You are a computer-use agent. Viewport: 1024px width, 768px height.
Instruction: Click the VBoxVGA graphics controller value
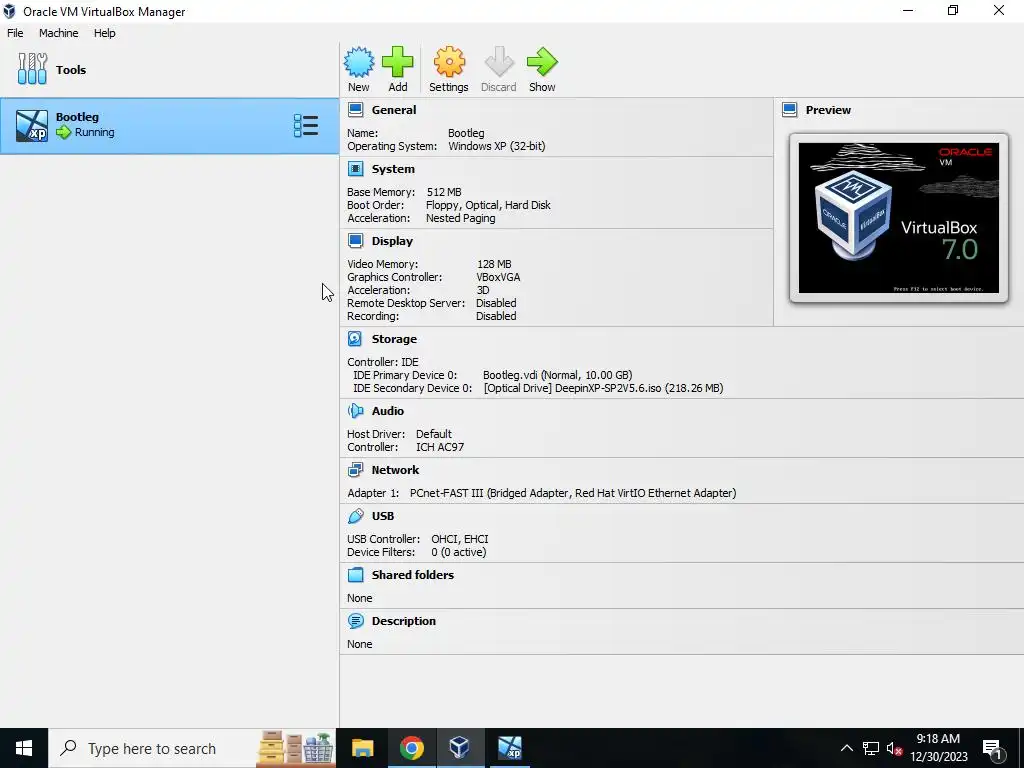(498, 277)
